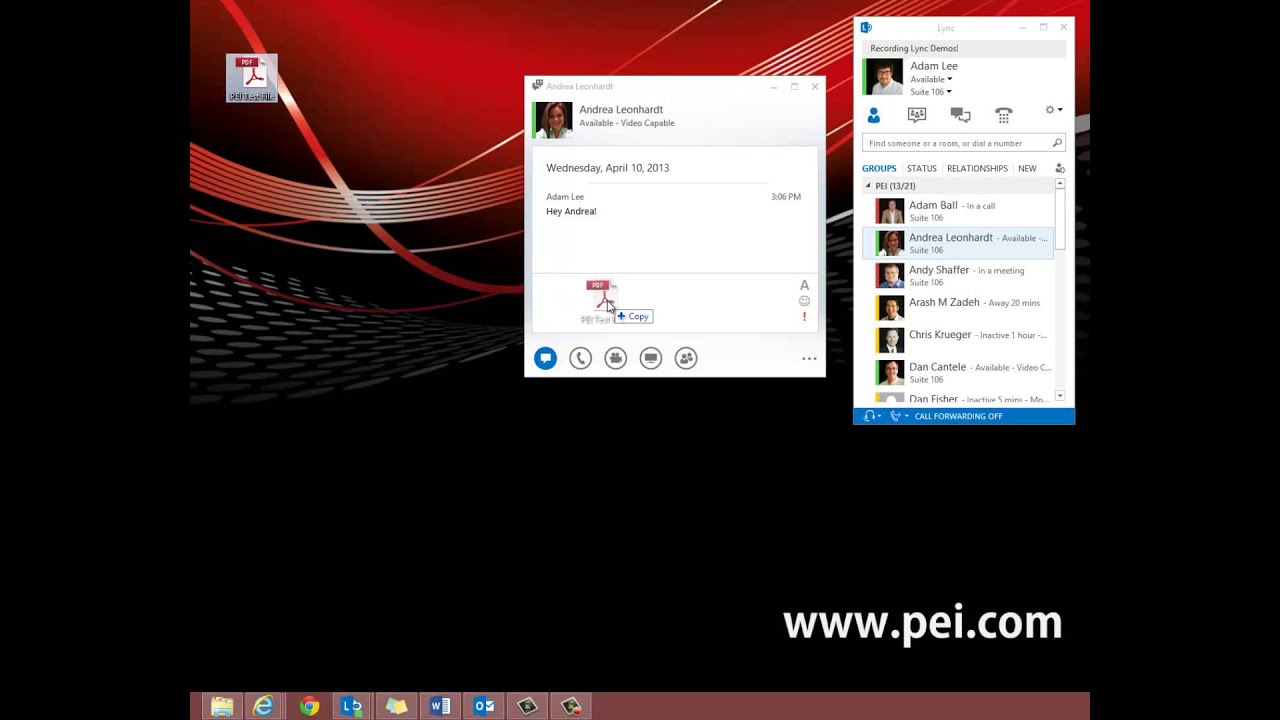This screenshot has height=720, width=1280.
Task: Launch Internet Explorer from taskbar
Action: tap(264, 706)
